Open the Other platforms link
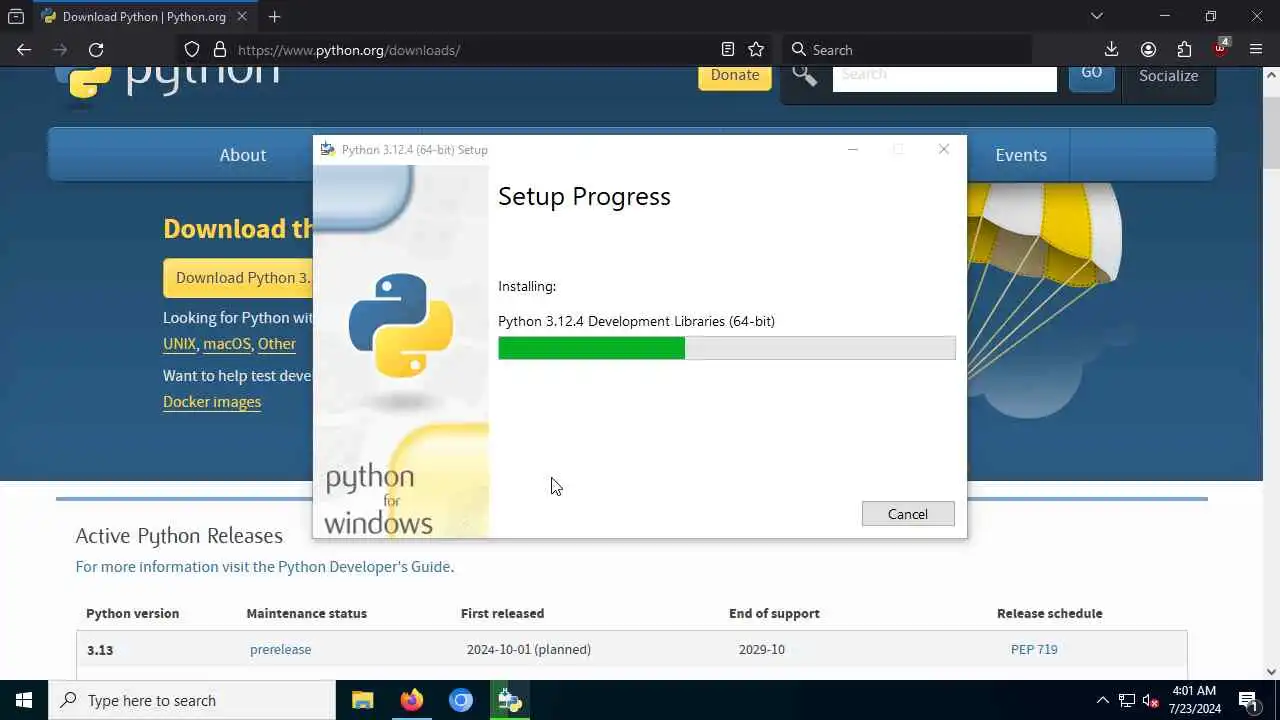Screen dimensions: 1280x720 click(277, 344)
